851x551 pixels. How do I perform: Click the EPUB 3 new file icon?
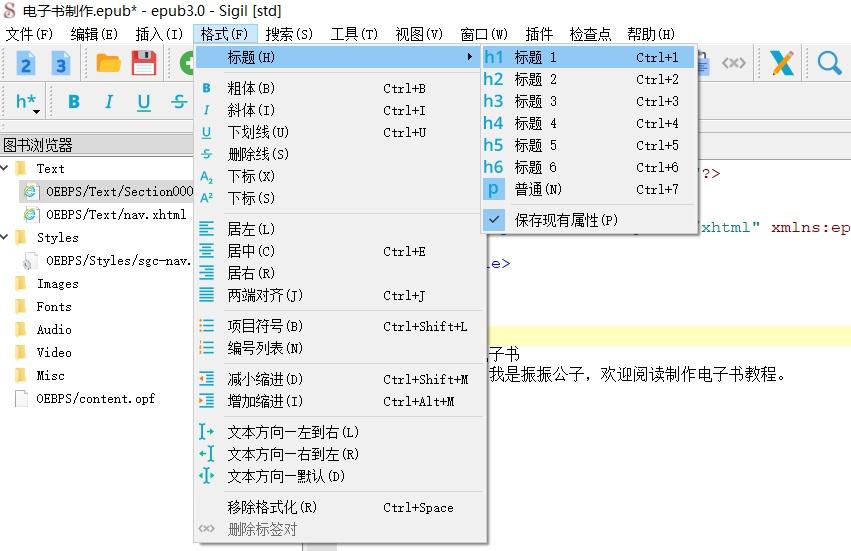[61, 64]
